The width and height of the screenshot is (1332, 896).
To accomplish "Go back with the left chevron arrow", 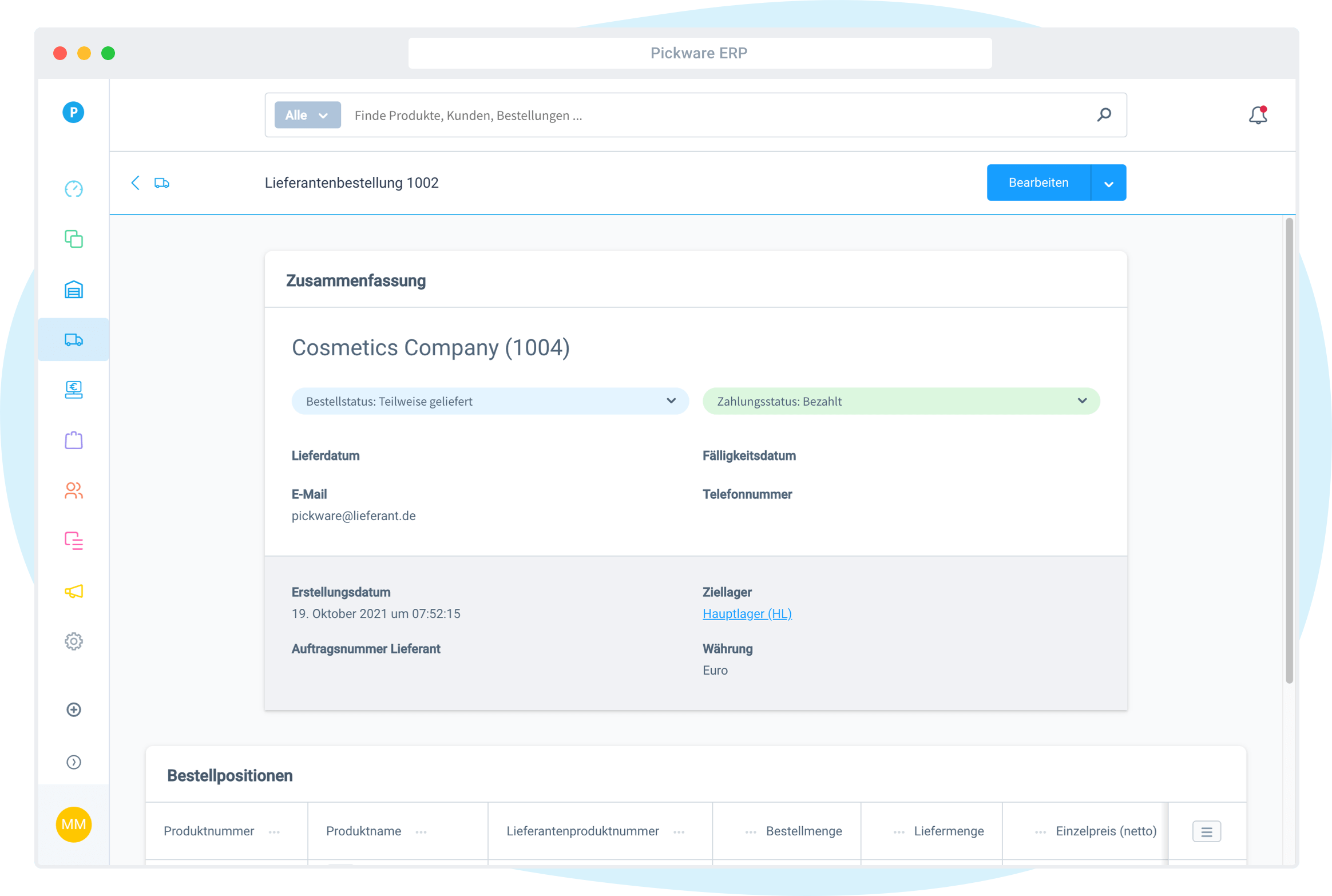I will (136, 183).
